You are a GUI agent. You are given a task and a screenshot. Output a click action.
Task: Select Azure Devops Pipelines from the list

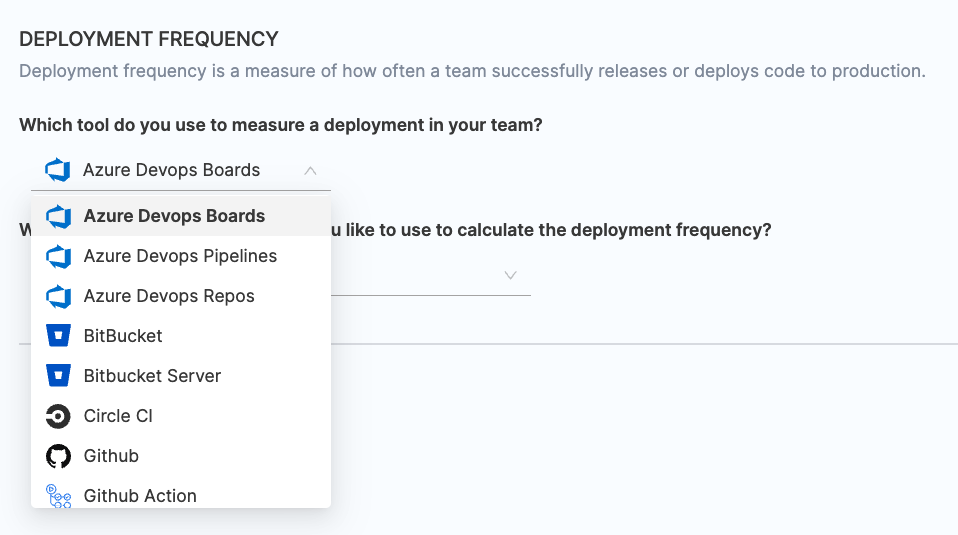(x=180, y=256)
